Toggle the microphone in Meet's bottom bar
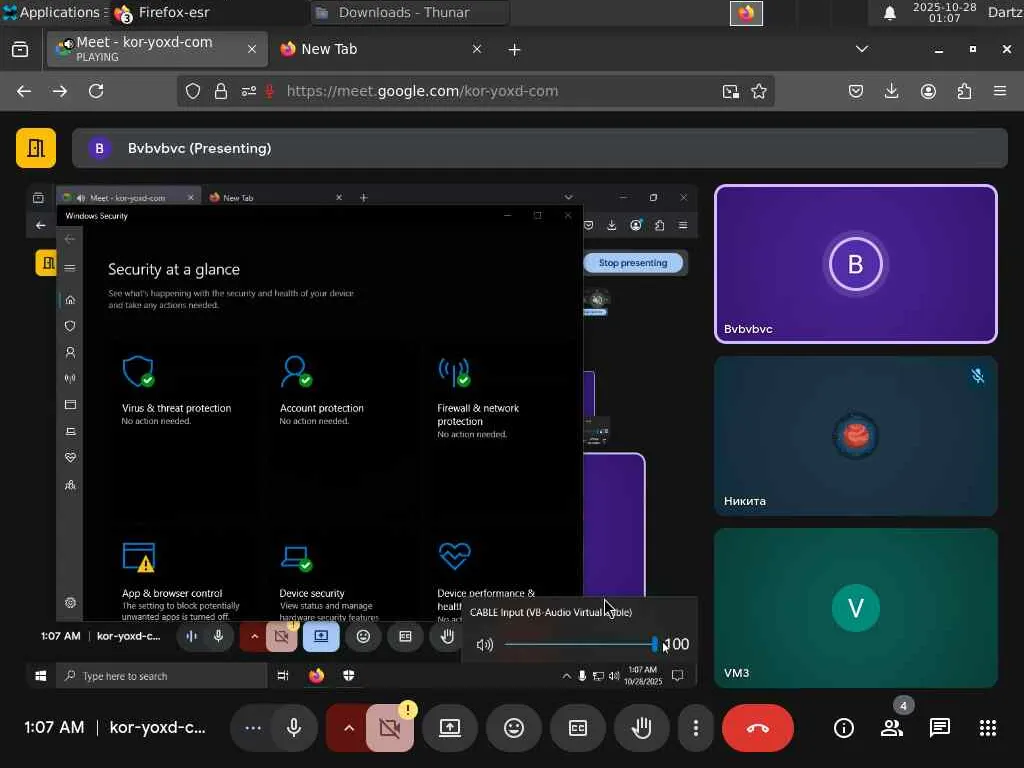Image resolution: width=1024 pixels, height=768 pixels. pos(294,728)
